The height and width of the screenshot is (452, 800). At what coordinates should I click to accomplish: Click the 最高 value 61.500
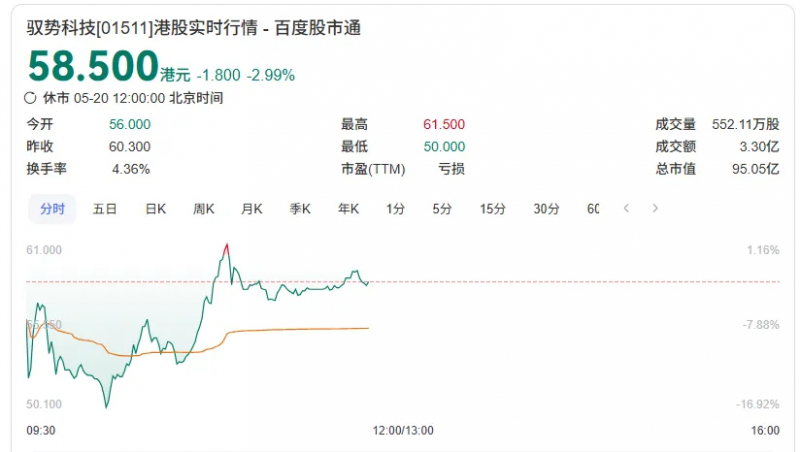click(444, 124)
